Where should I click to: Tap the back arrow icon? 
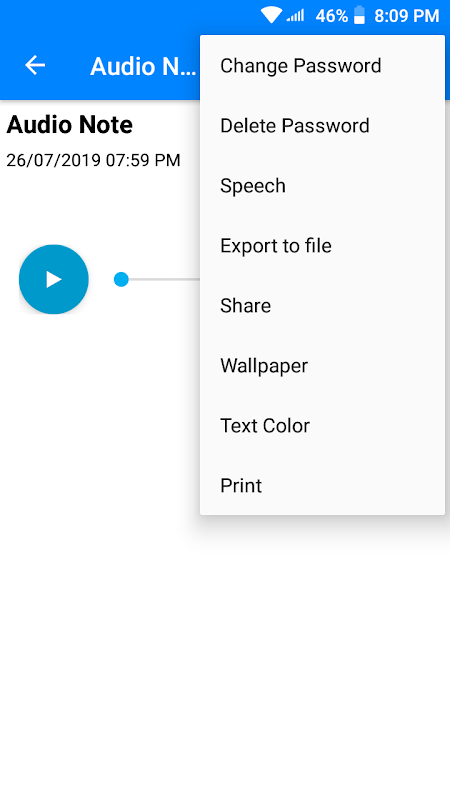[35, 65]
